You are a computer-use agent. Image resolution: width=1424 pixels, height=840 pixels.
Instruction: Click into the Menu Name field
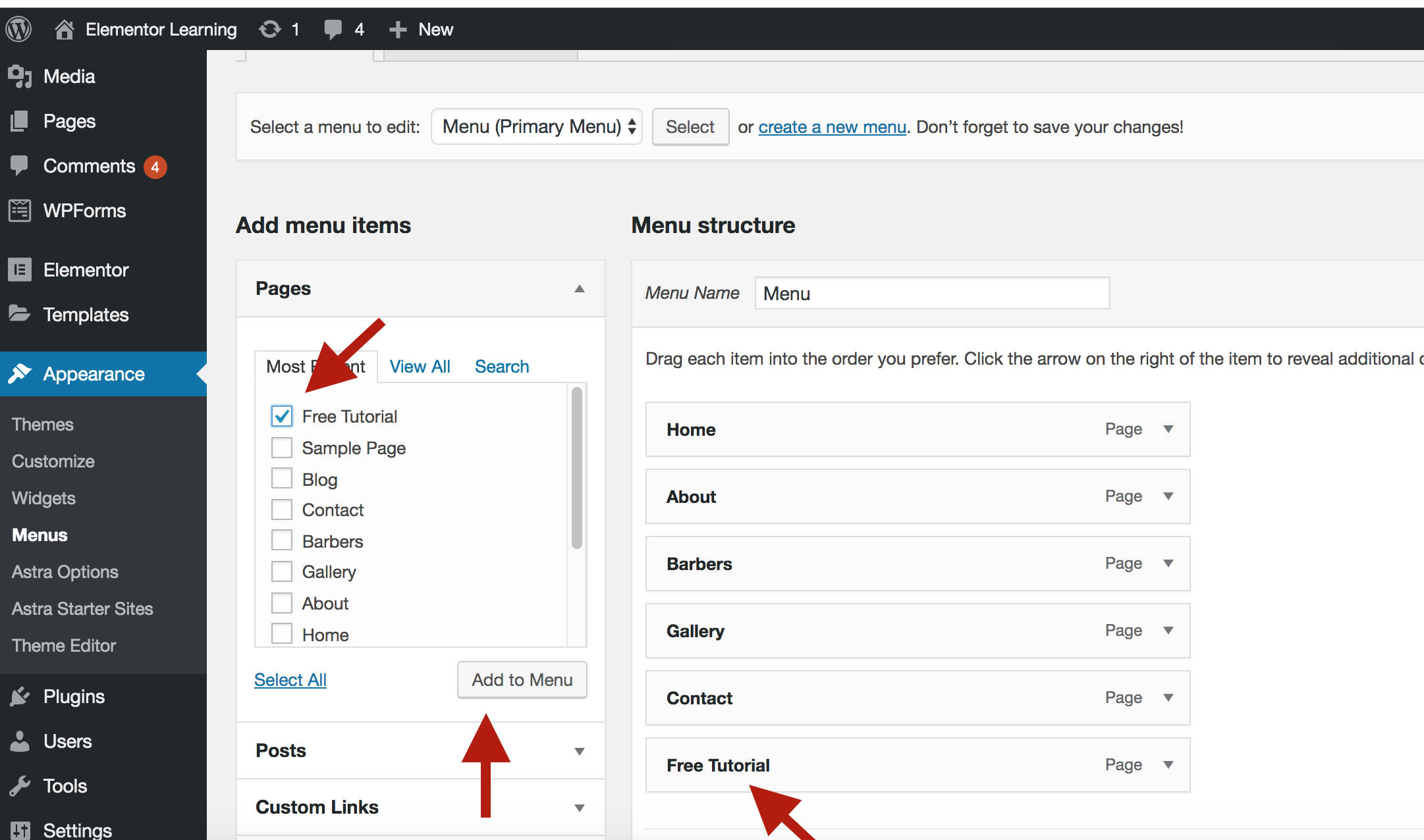click(x=931, y=294)
